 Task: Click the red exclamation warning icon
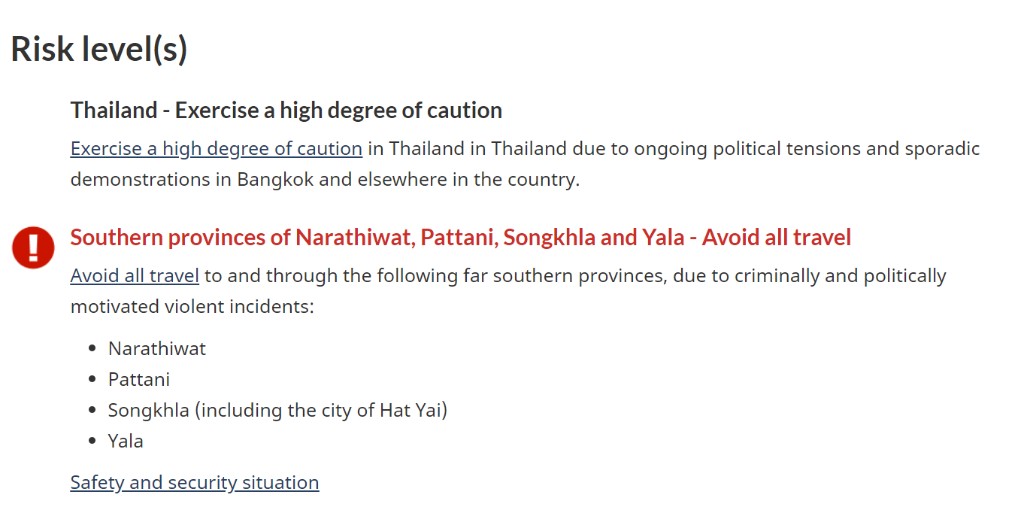[33, 246]
